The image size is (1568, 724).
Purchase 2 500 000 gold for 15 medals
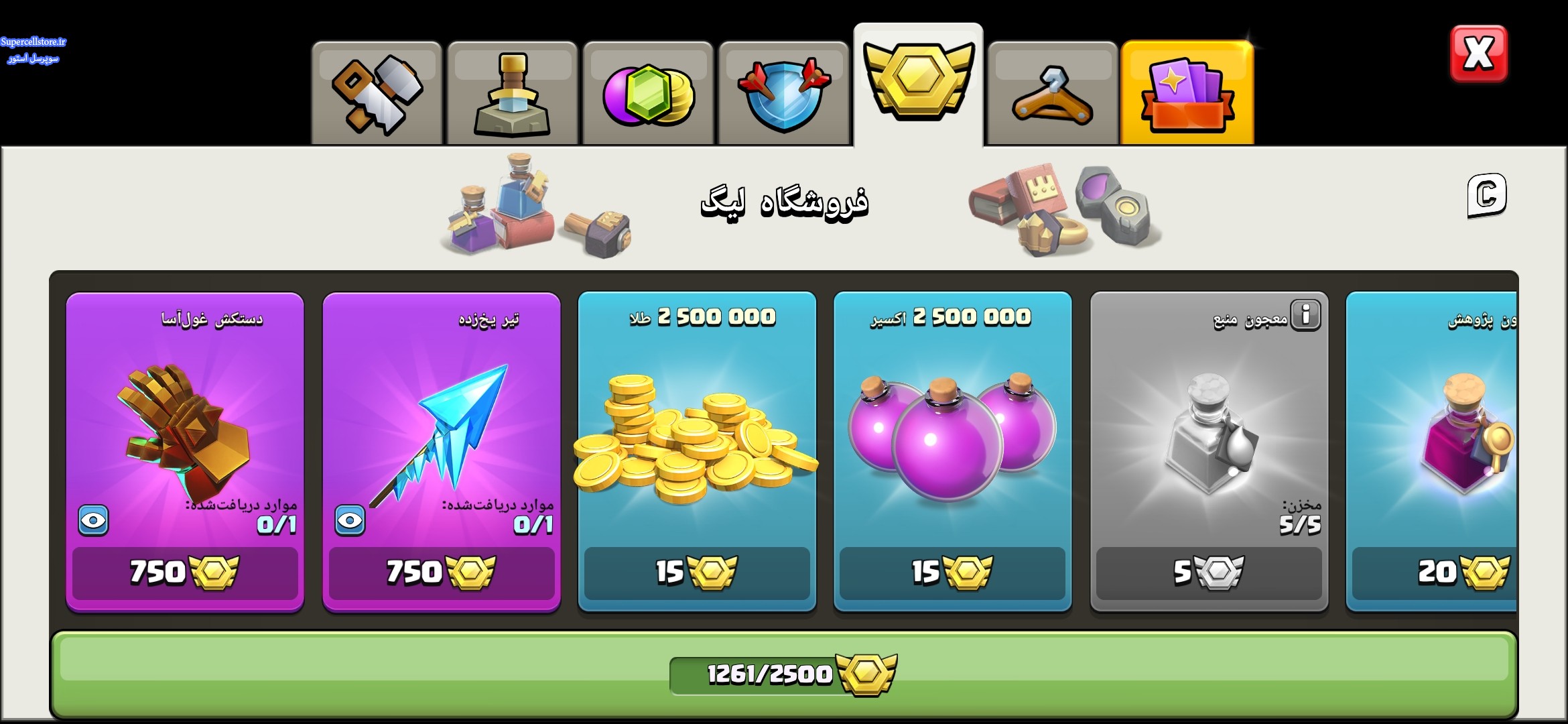point(697,573)
